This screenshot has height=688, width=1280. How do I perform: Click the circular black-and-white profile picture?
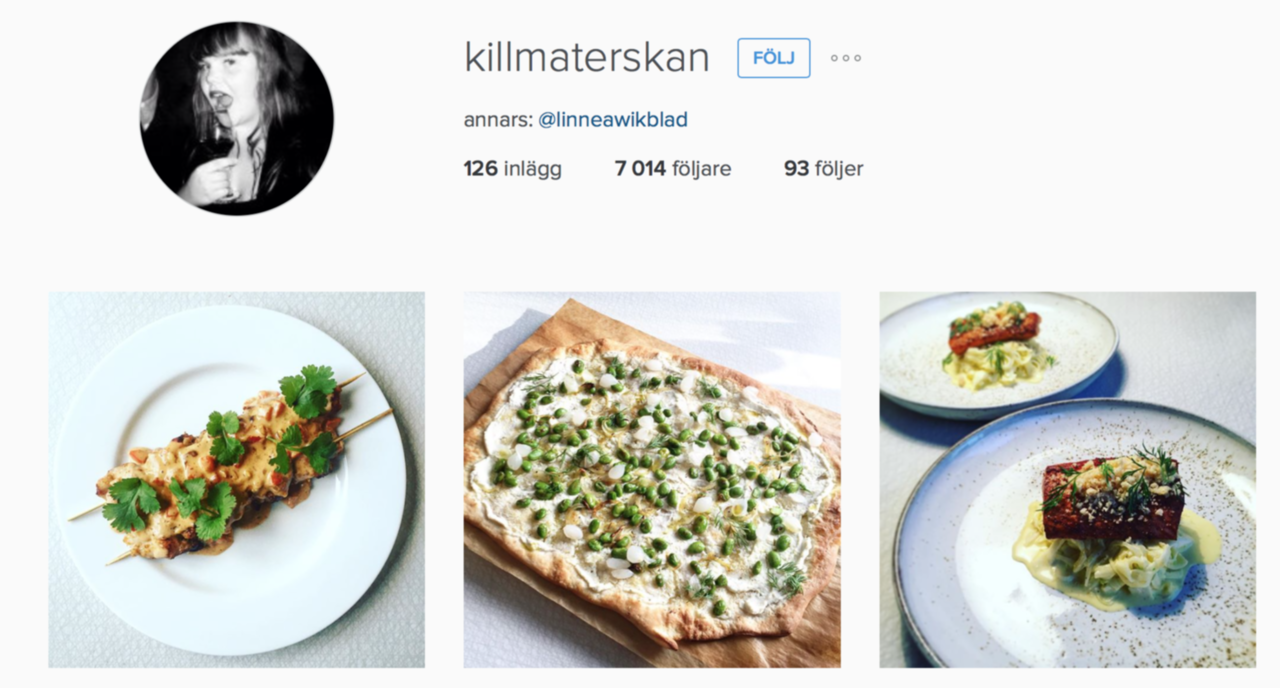click(x=236, y=119)
